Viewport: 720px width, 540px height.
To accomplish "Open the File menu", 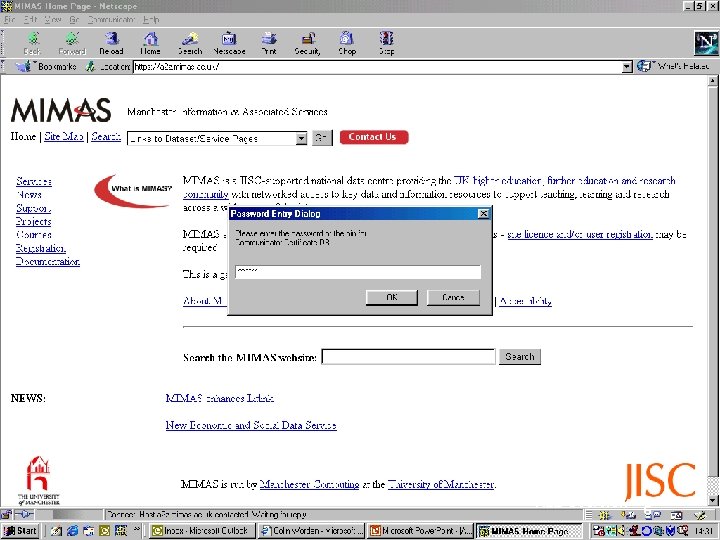I will [10, 20].
